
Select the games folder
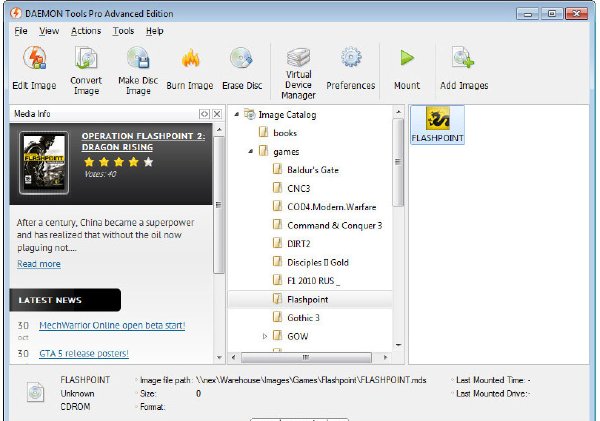[286, 152]
